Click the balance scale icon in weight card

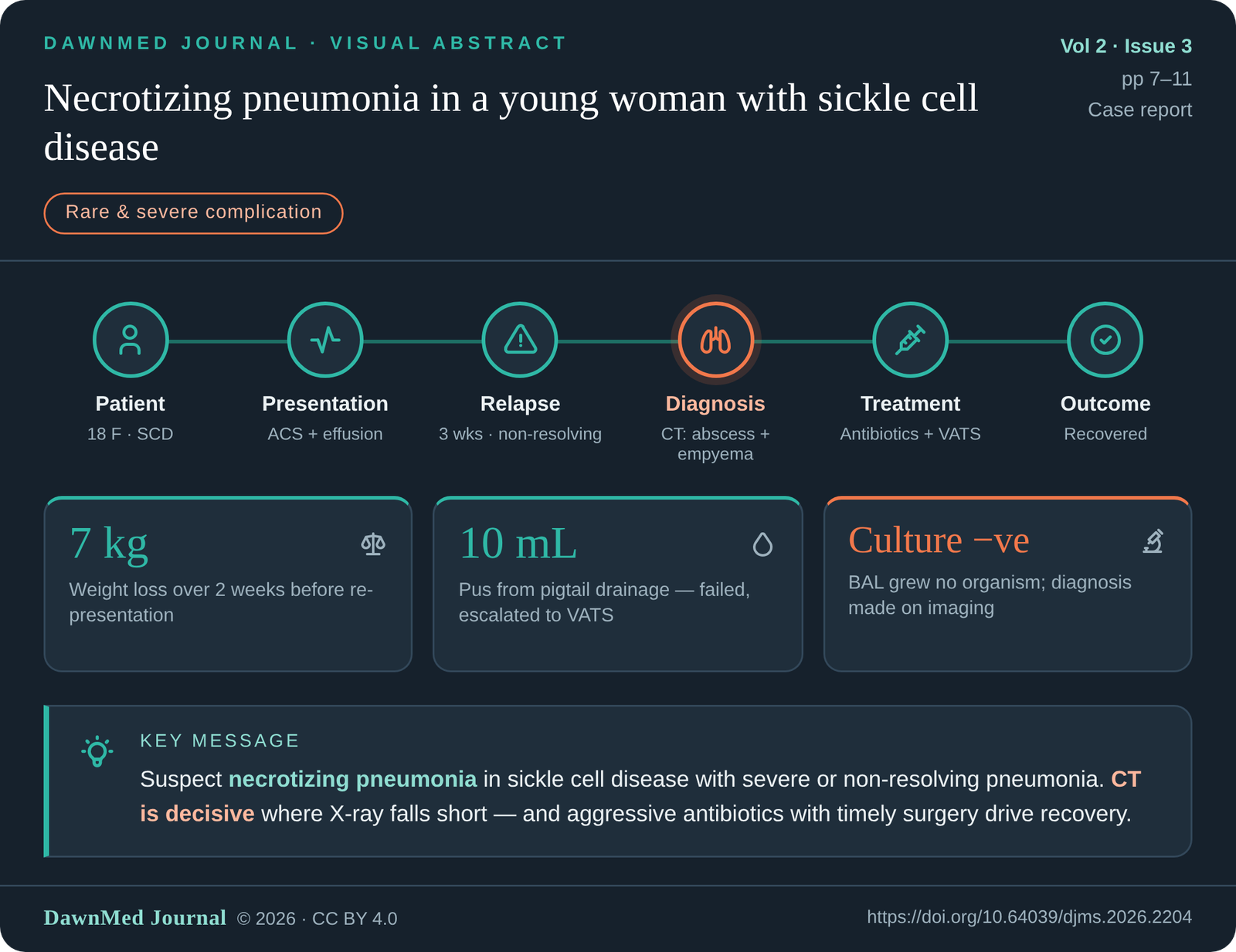pyautogui.click(x=373, y=544)
